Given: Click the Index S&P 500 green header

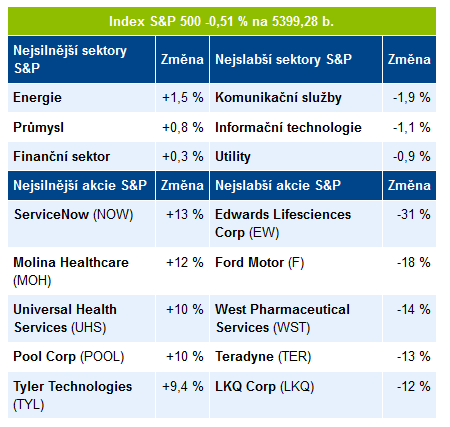Looking at the screenshot, I should pyautogui.click(x=222, y=21).
